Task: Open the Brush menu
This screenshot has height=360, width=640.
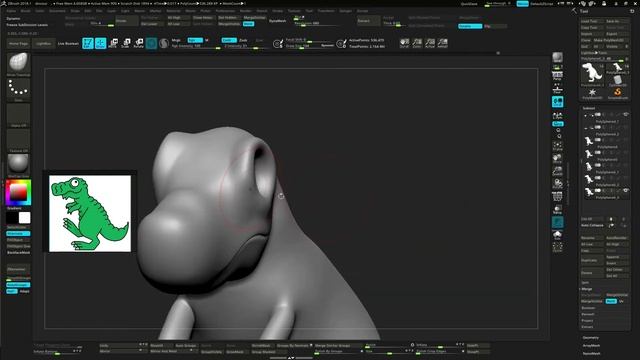Action: (x=25, y=11)
